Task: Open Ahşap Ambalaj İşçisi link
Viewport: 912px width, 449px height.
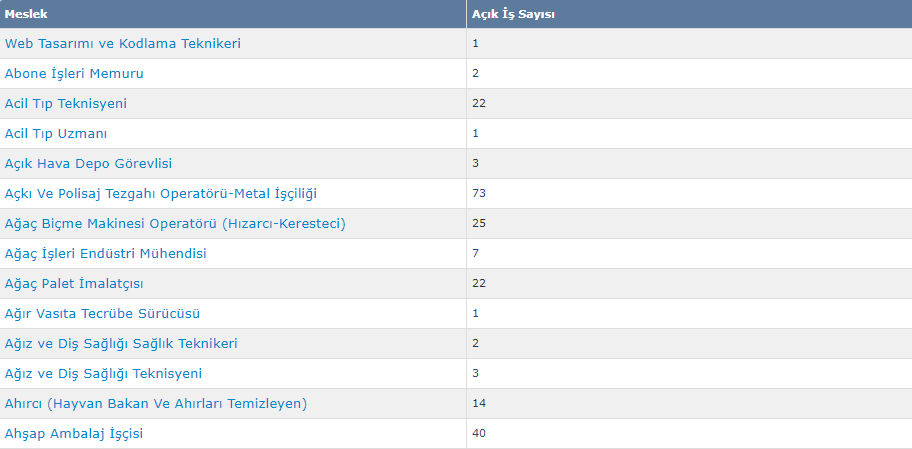Action: coord(74,434)
